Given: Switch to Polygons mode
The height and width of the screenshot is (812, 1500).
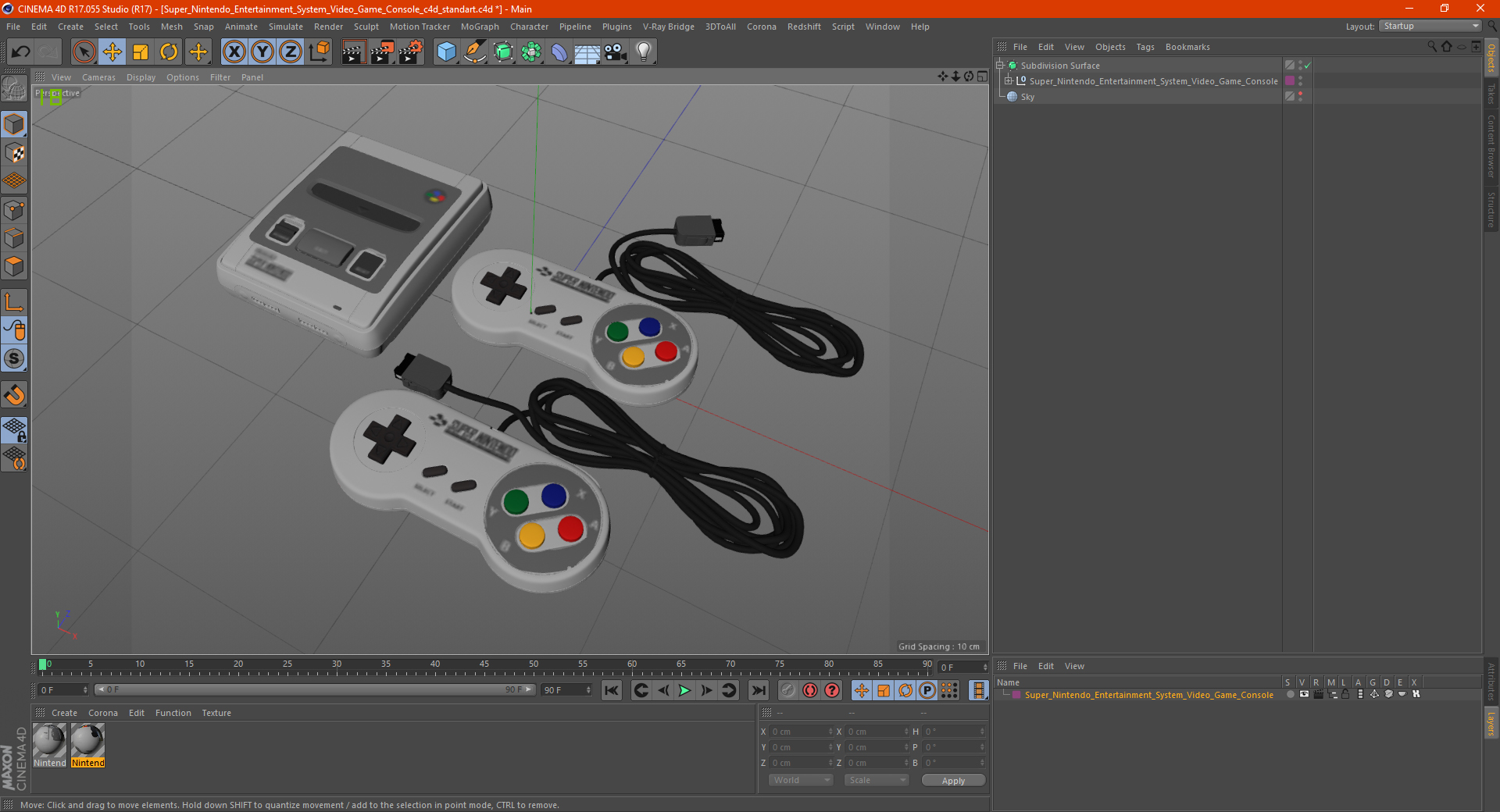Looking at the screenshot, I should [15, 266].
